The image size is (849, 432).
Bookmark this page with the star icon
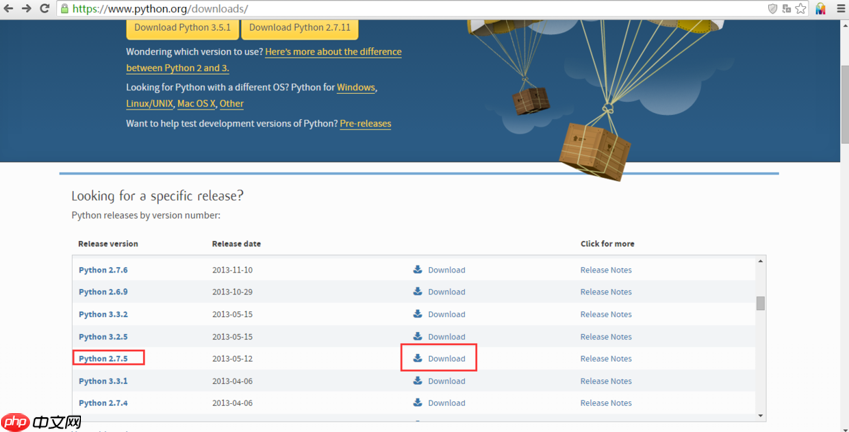pos(801,9)
